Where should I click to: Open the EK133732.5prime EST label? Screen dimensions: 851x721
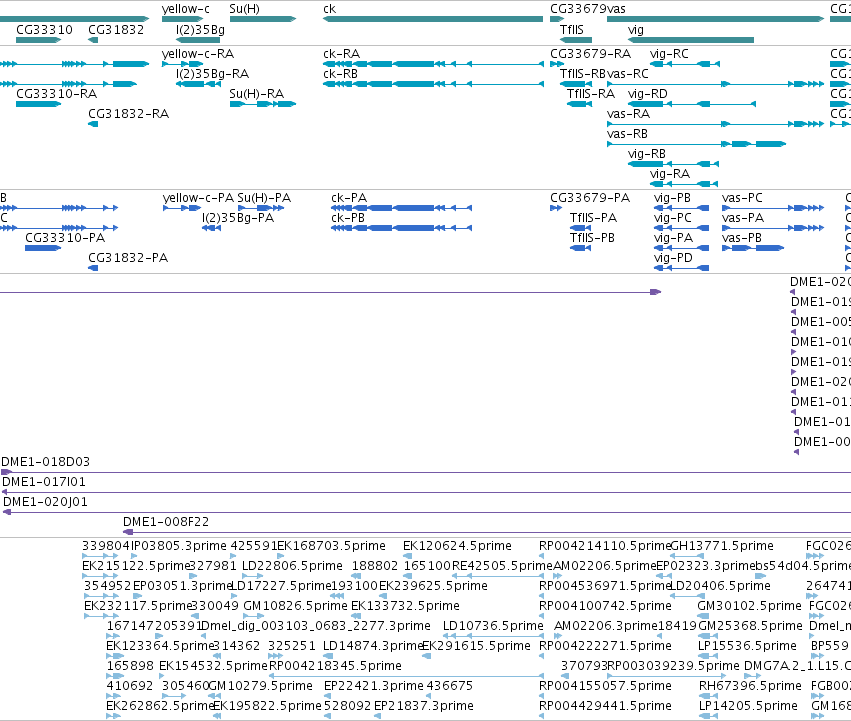tap(405, 606)
